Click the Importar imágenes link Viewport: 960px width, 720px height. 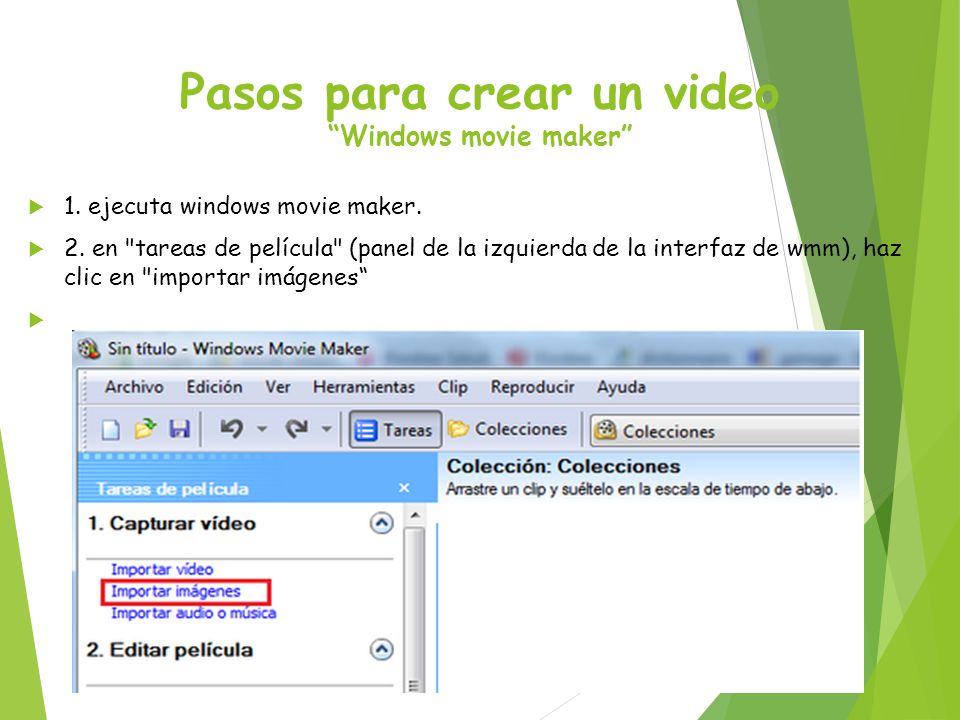point(176,591)
